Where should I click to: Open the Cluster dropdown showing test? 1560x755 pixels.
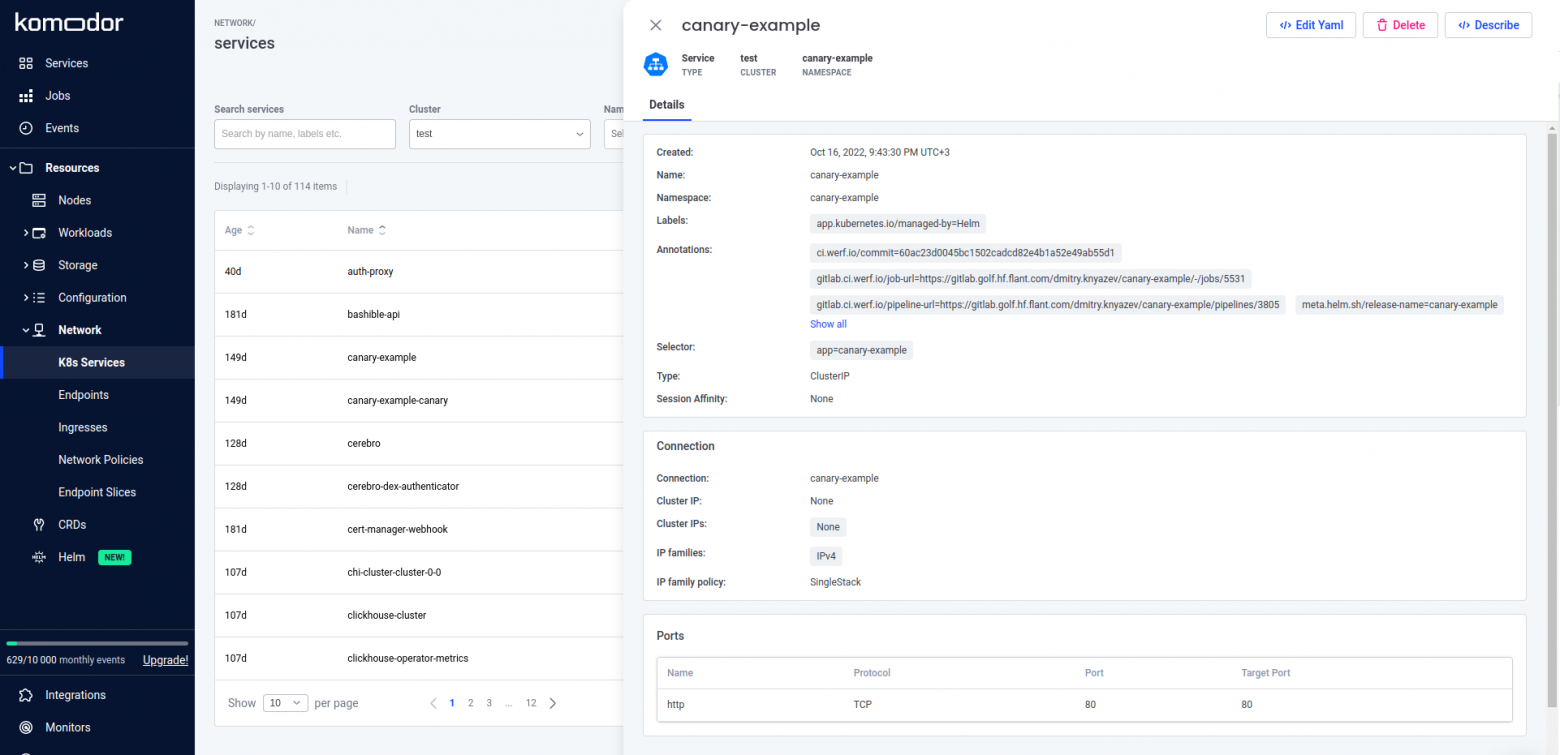(499, 134)
